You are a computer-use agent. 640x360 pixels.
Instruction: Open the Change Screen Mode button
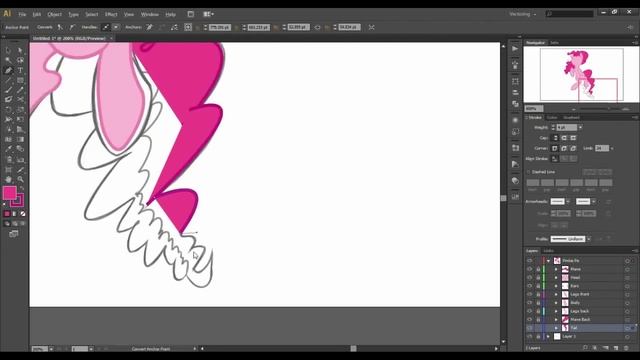13,234
